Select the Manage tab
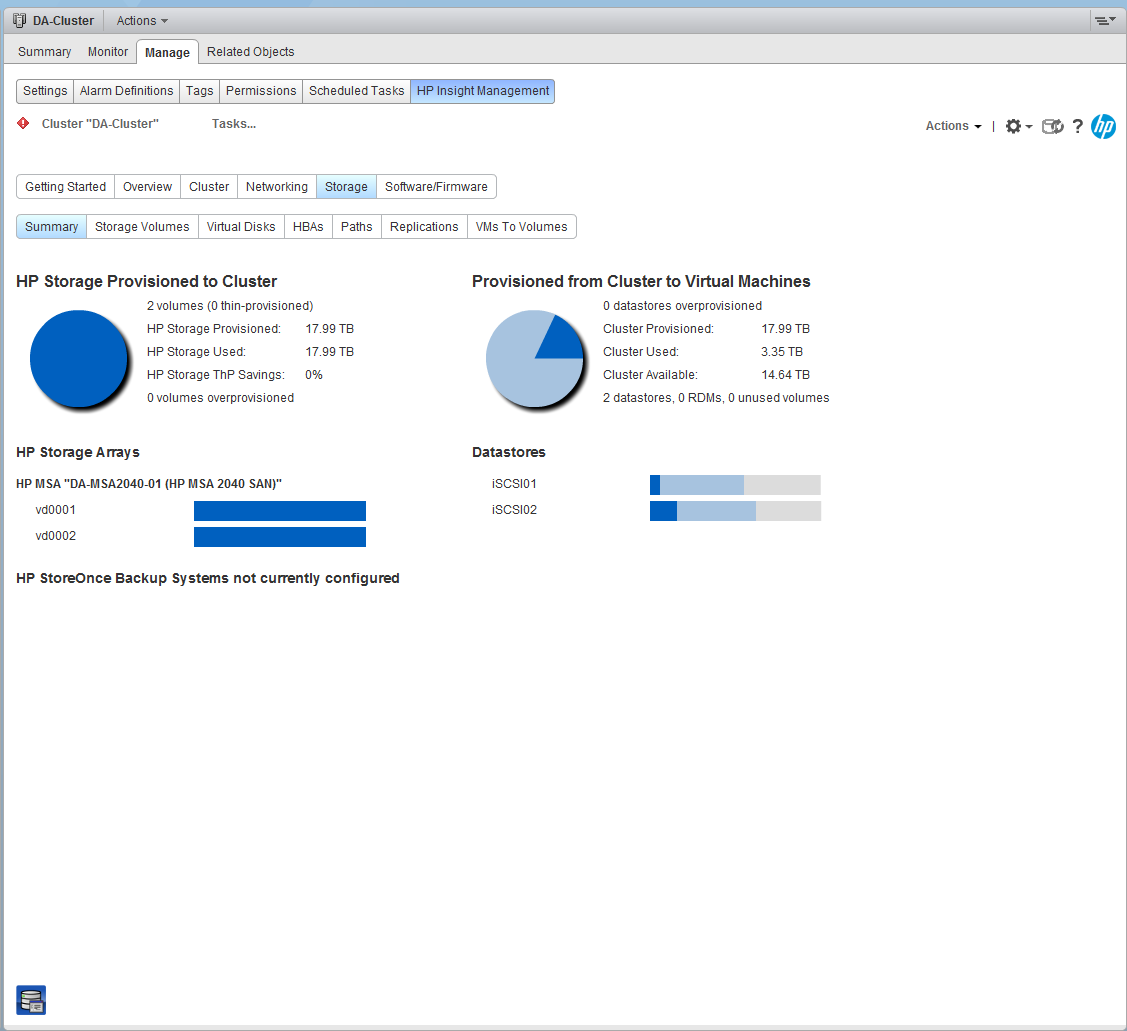1127x1031 pixels. click(x=167, y=52)
